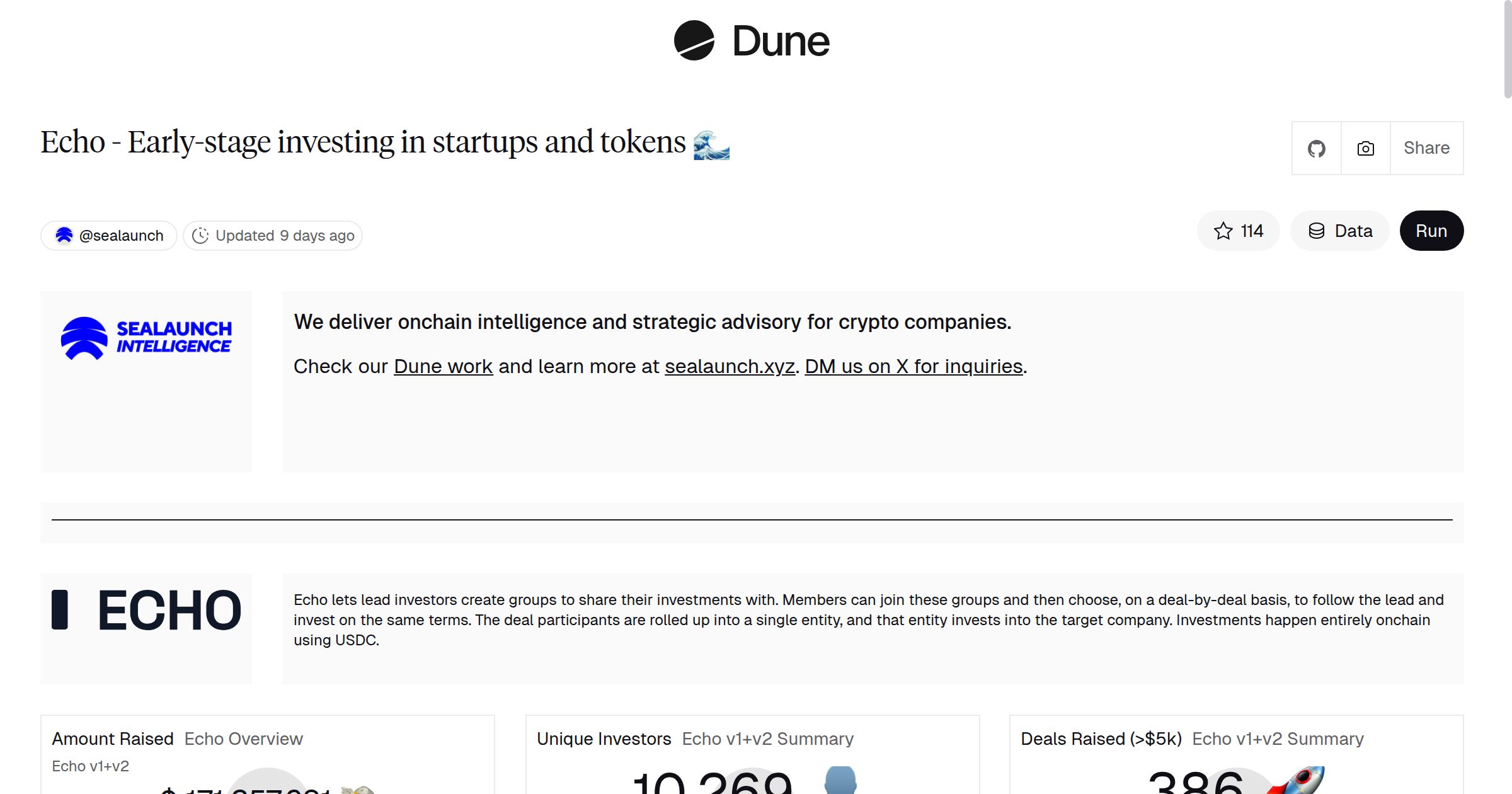Open the @sealaunch creator profile
The width and height of the screenshot is (1512, 794).
pos(121,234)
